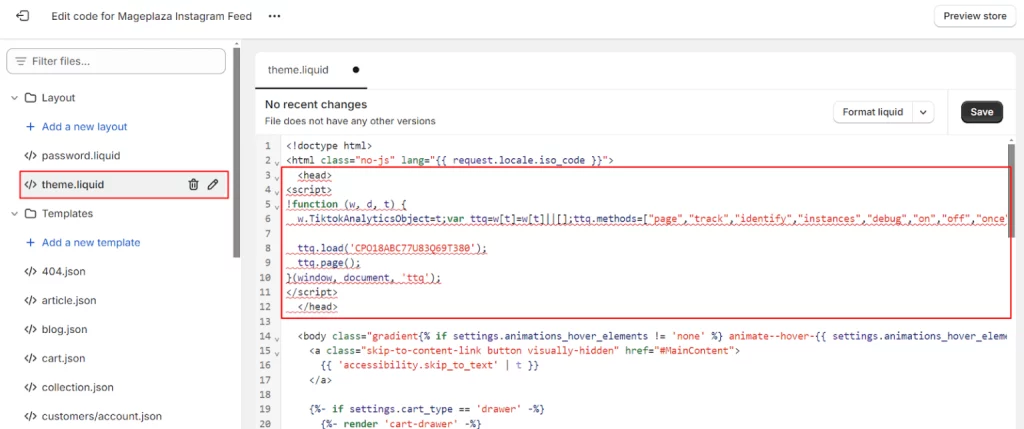The width and height of the screenshot is (1024, 429).
Task: Fold code at line 4 script tag
Action: click(278, 191)
